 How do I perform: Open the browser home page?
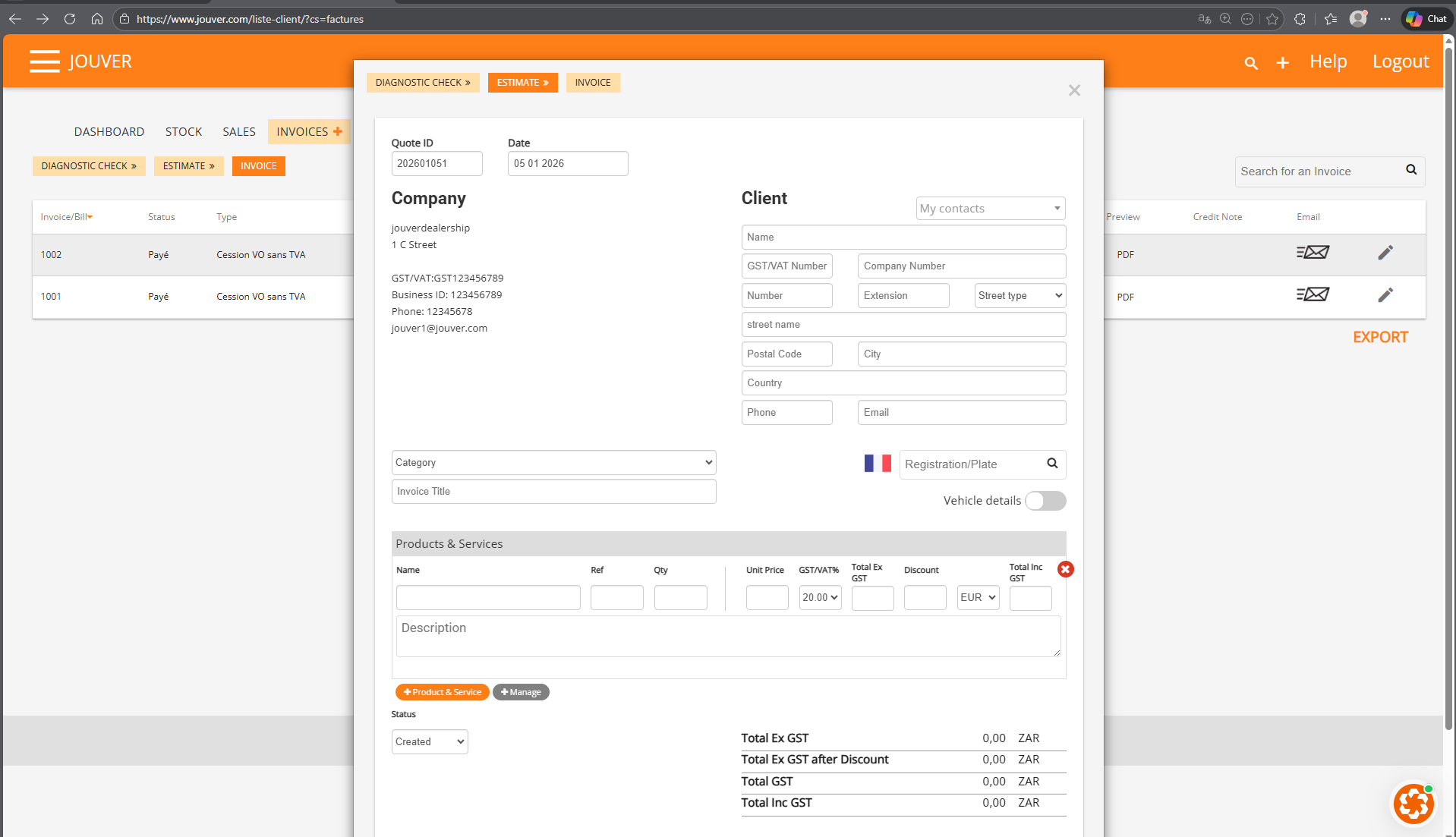click(97, 19)
